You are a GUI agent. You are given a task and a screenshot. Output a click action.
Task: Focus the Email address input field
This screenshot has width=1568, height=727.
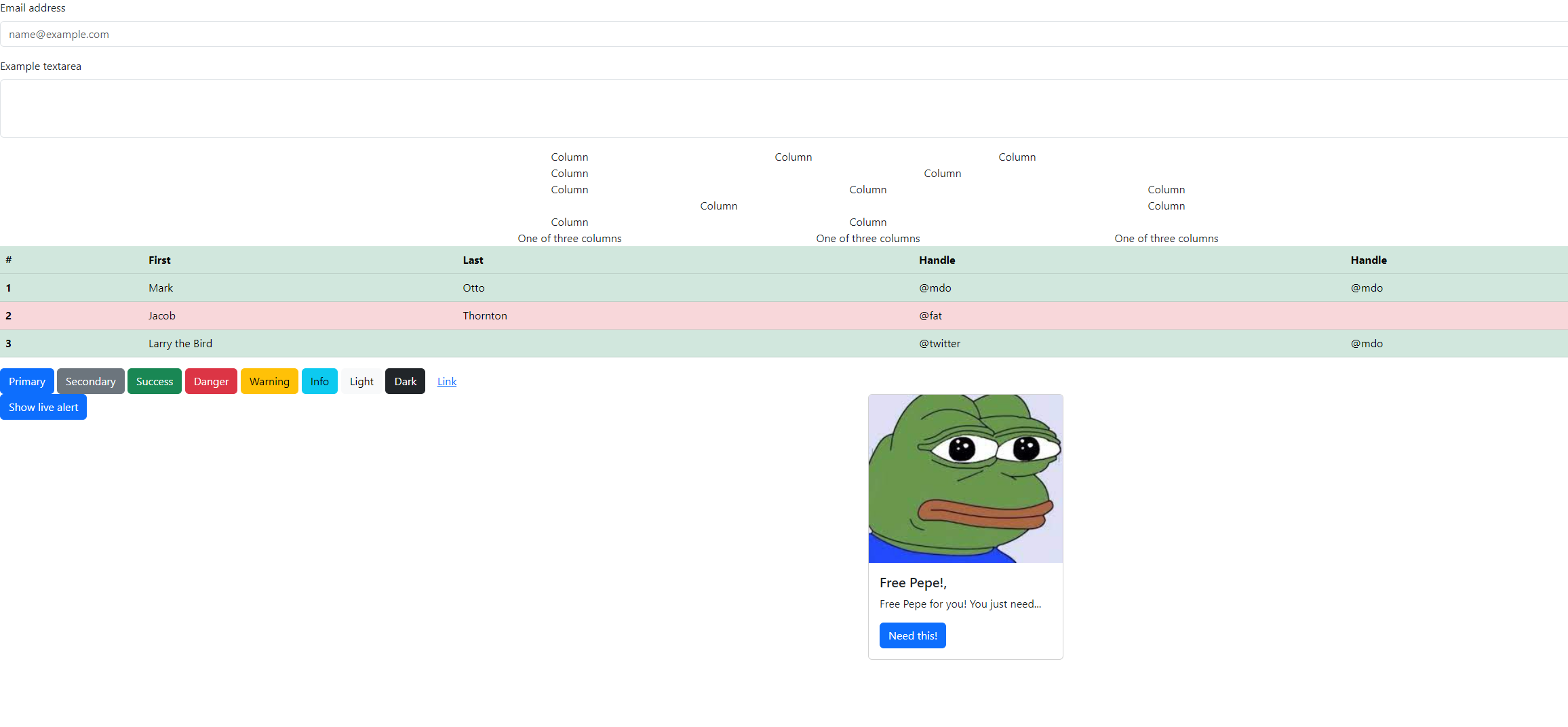pyautogui.click(x=784, y=34)
